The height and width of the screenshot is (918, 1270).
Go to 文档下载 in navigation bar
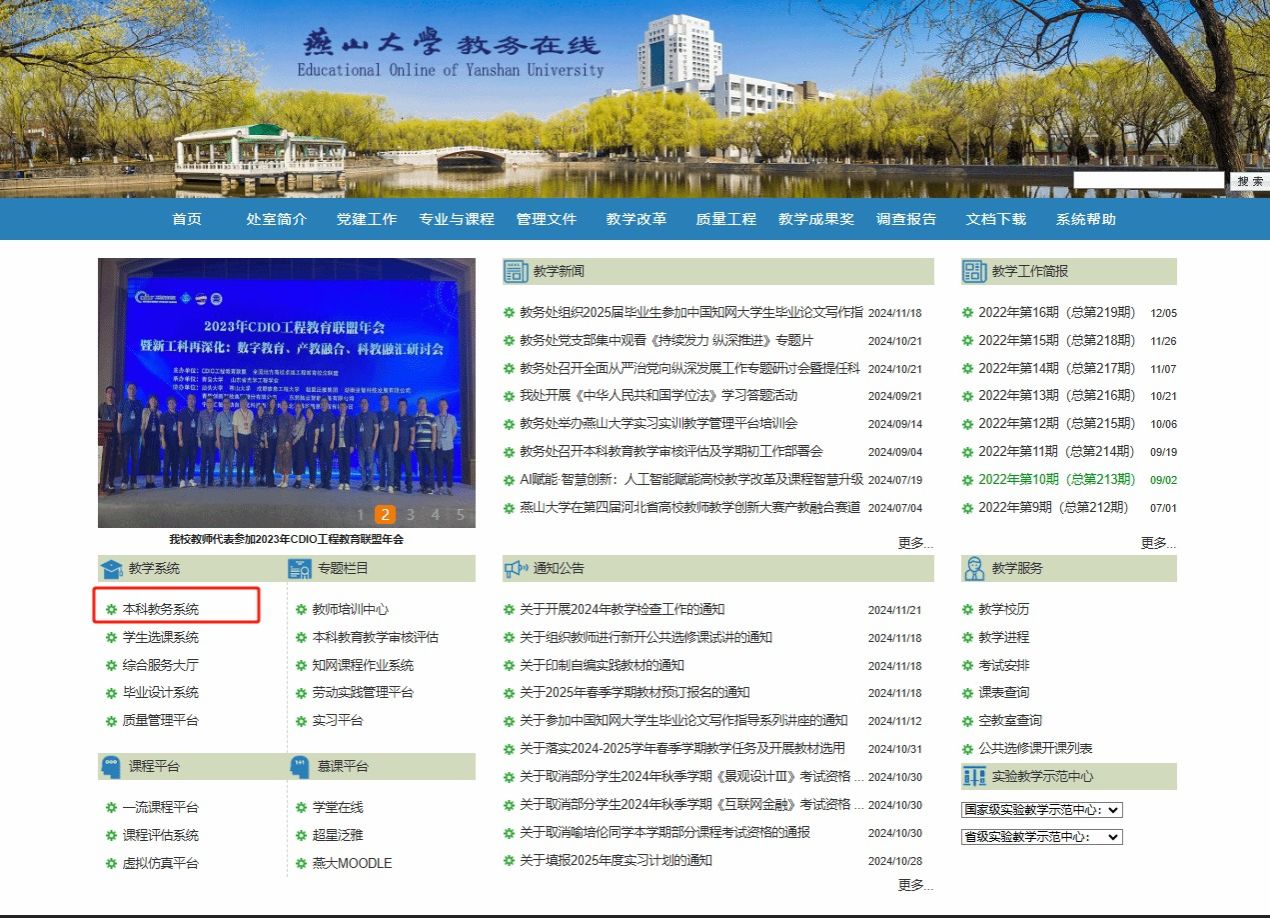pos(995,219)
